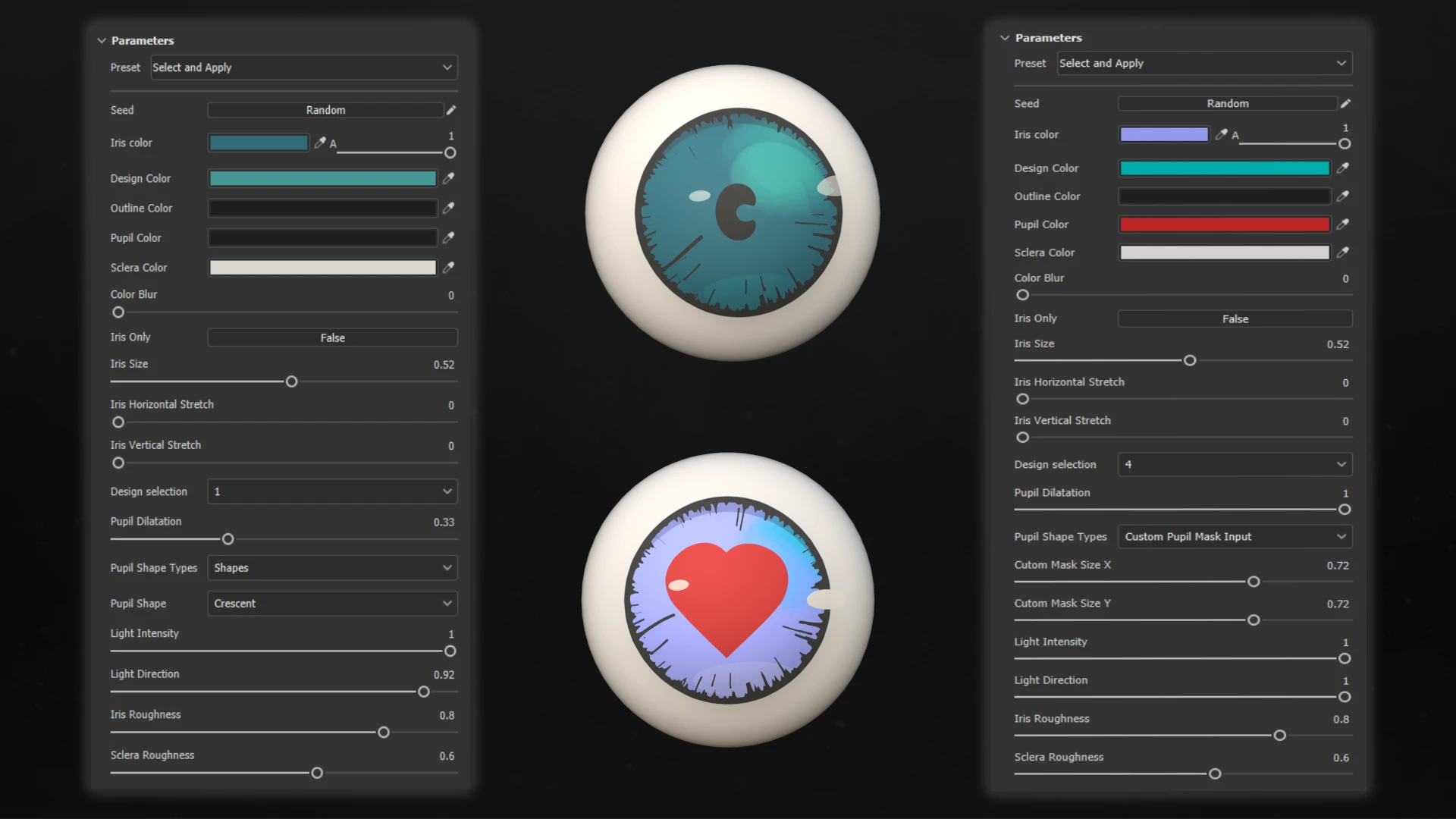Click right Pupil Dilatation slider handle
The width and height of the screenshot is (1456, 819).
(x=1345, y=510)
